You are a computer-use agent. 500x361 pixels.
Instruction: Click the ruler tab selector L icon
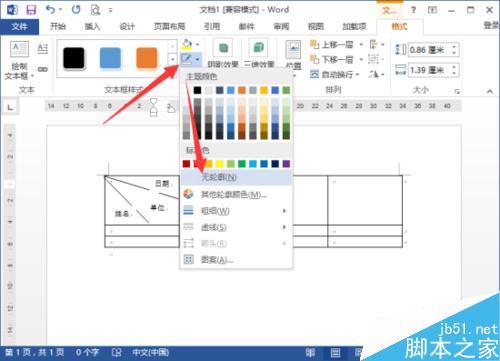point(10,107)
